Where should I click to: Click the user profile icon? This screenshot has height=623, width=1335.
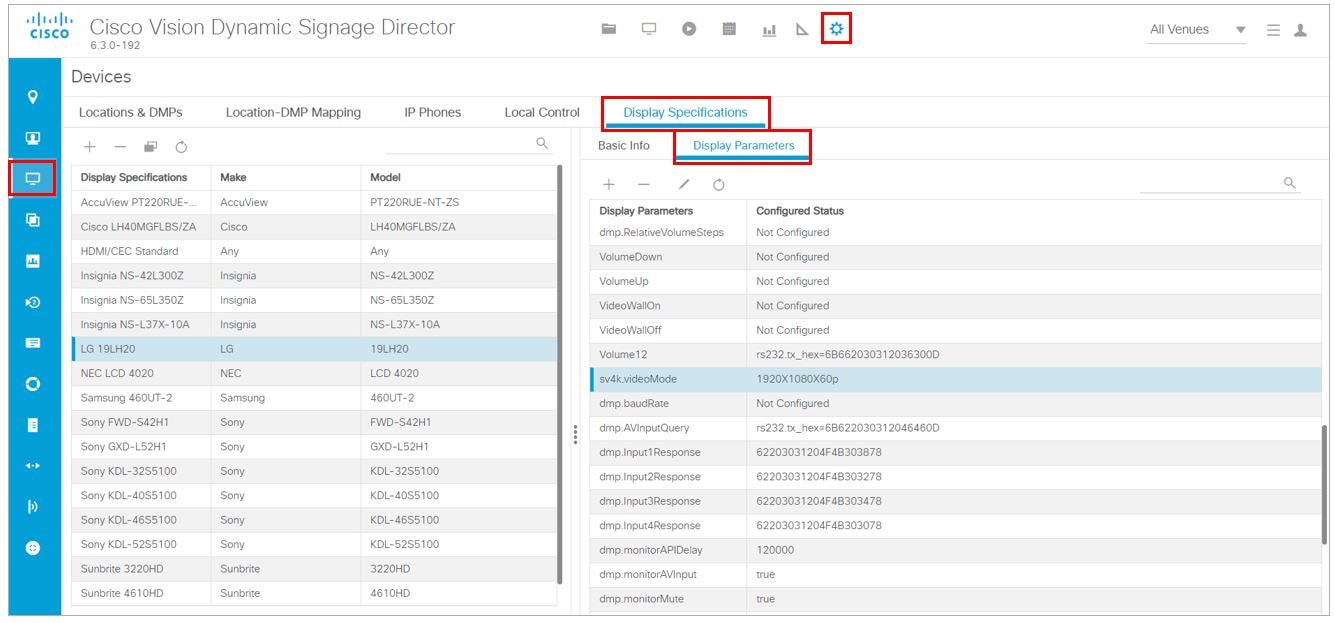1300,30
